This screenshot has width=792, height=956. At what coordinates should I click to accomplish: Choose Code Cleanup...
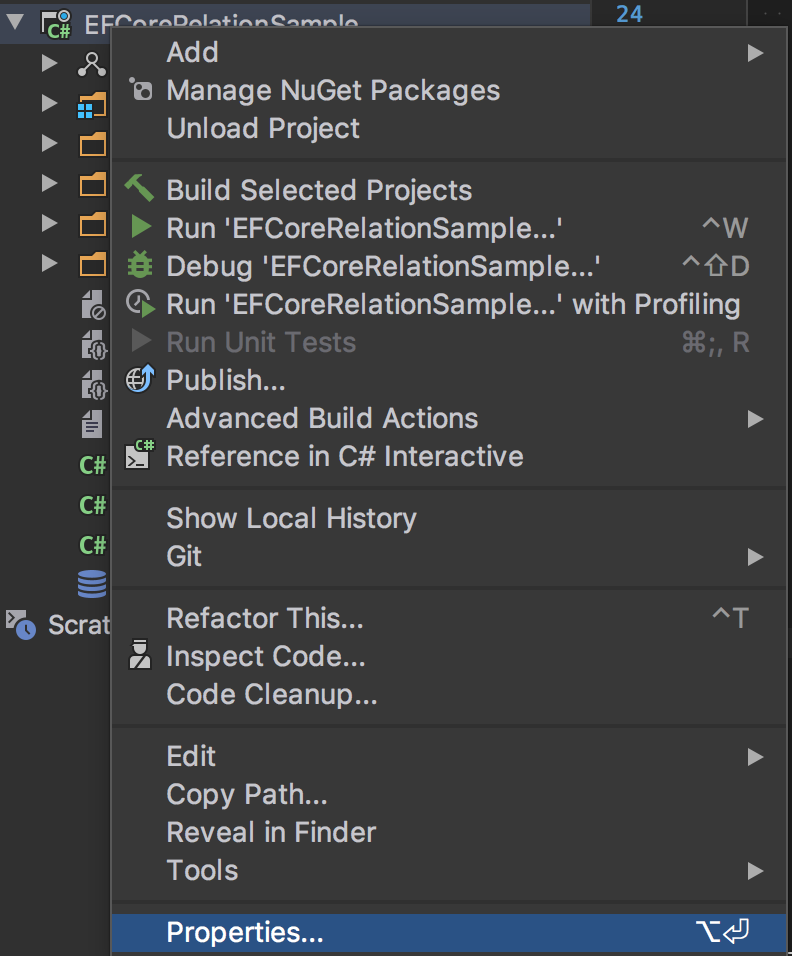tap(449, 694)
